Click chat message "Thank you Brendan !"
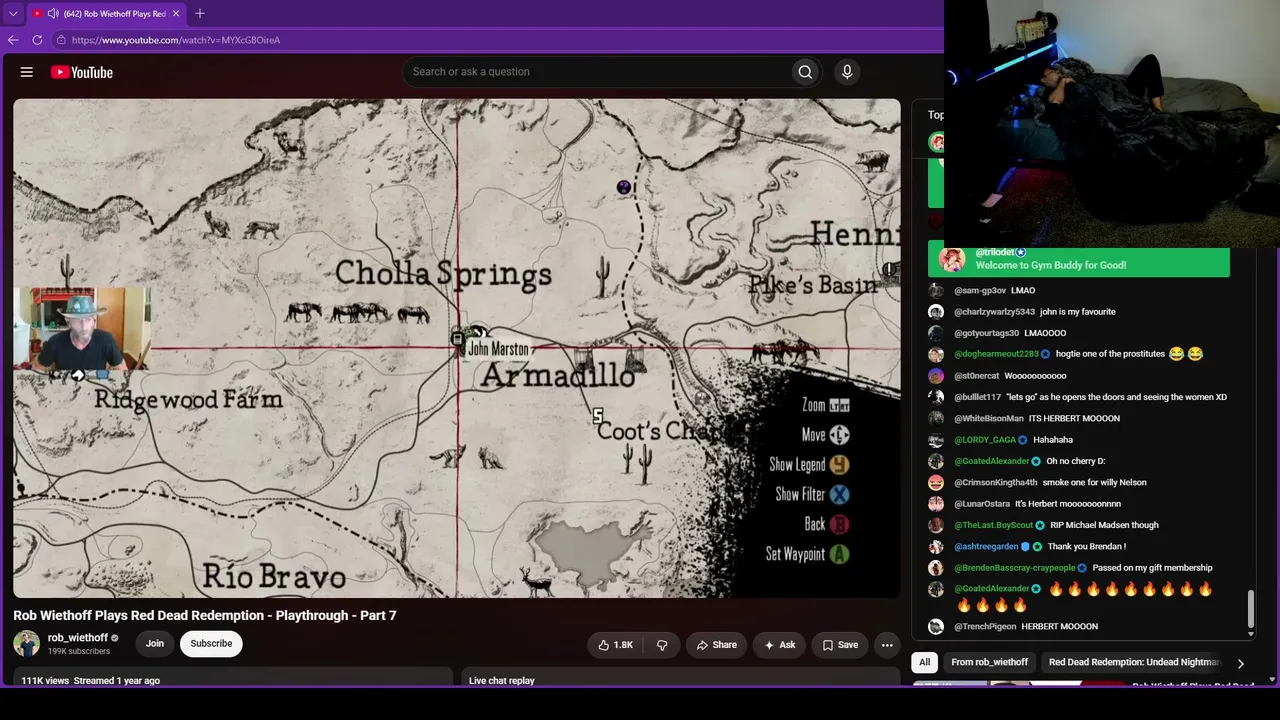The height and width of the screenshot is (720, 1280). tap(1087, 546)
